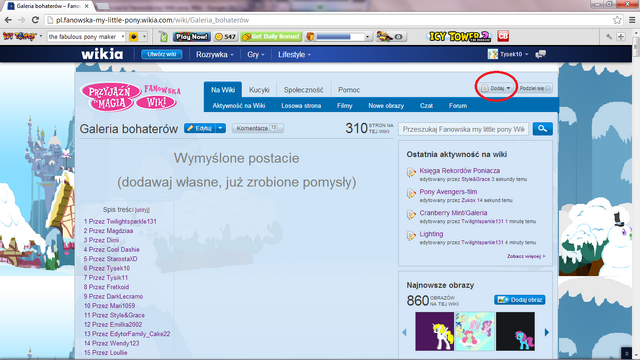Screen dimensions: 640x360
Task: Open the toolbar search box dropdown arrow
Action: click(122, 37)
